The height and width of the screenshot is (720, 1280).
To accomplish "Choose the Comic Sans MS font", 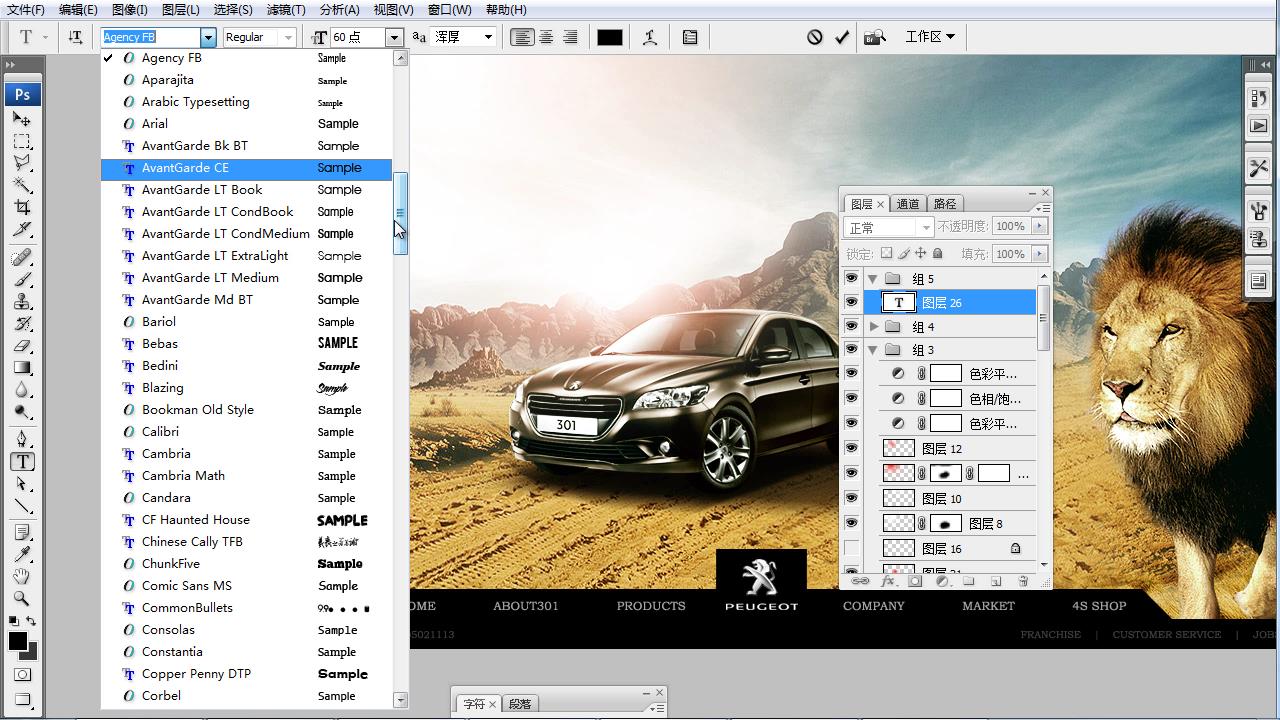I will click(x=247, y=586).
